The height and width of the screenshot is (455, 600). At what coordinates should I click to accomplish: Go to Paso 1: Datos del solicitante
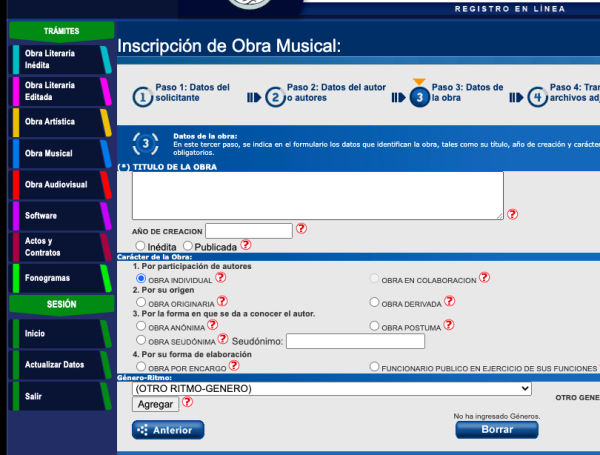click(192, 93)
